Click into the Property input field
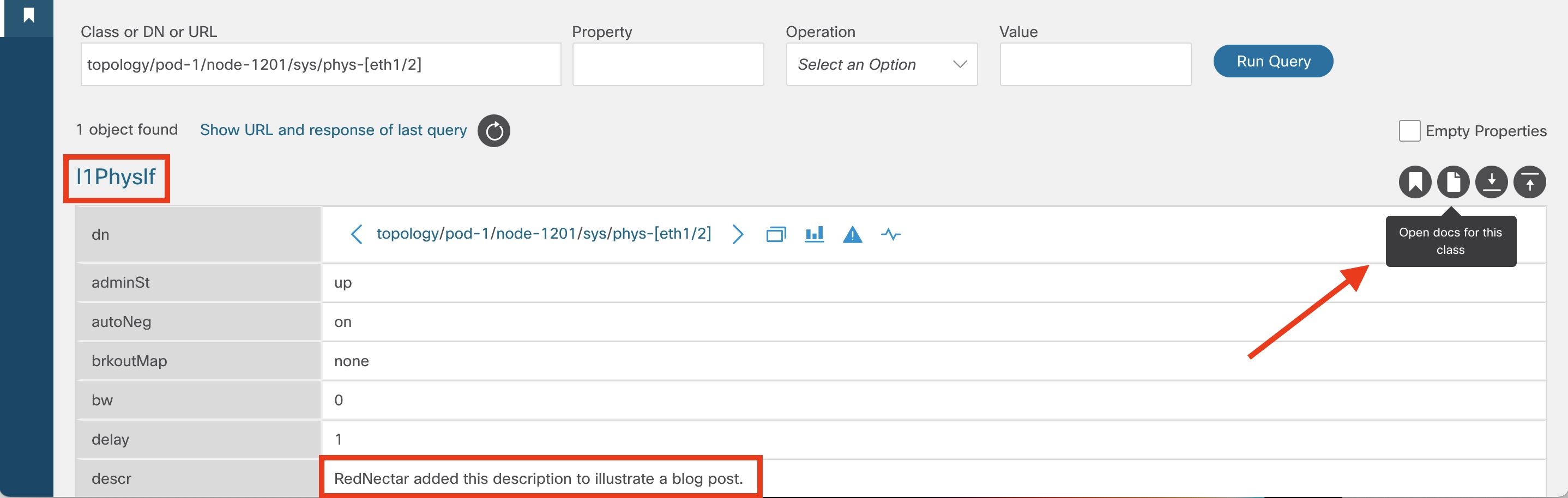The height and width of the screenshot is (498, 1568). tap(667, 64)
